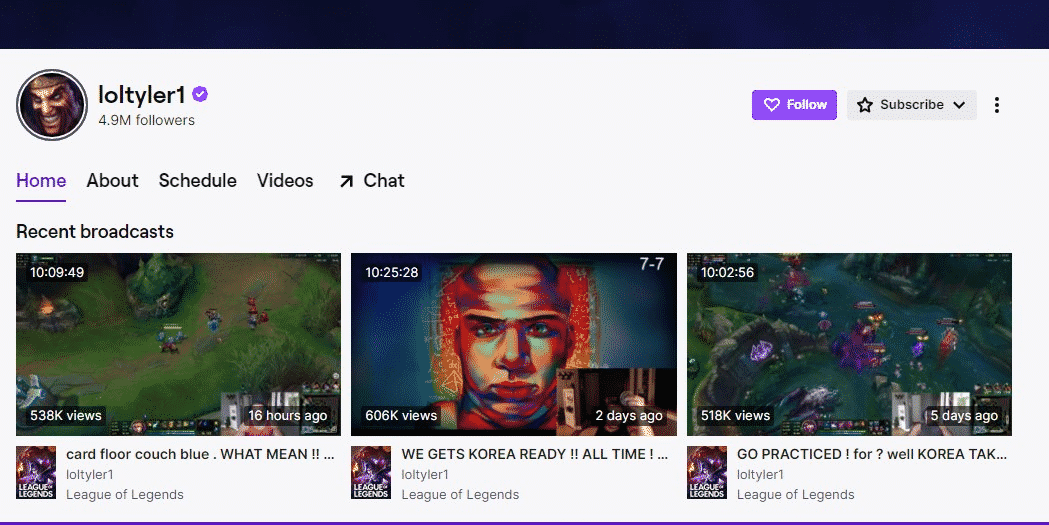Click loltyler1 name under 'card floor couch blue'
The height and width of the screenshot is (525, 1049).
point(90,474)
